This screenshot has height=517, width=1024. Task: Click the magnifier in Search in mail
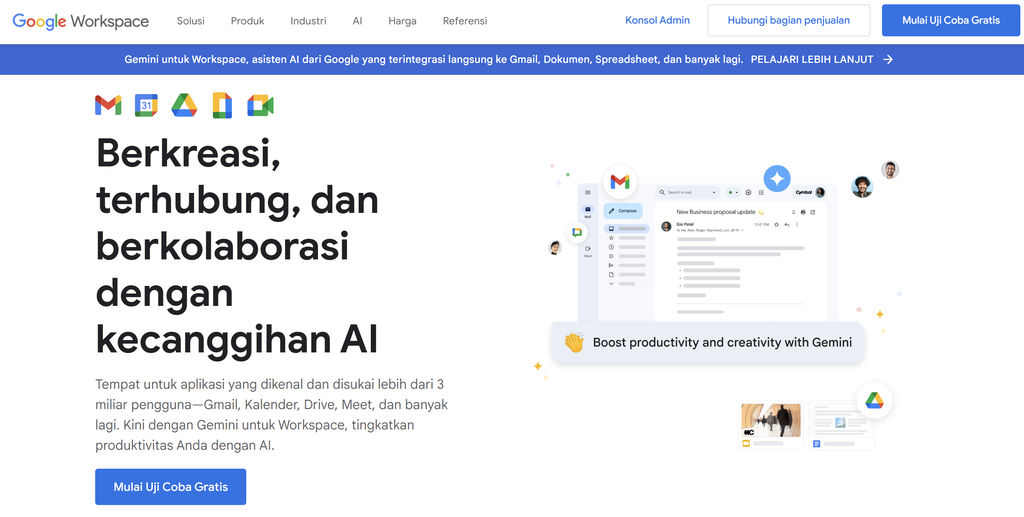pos(662,193)
